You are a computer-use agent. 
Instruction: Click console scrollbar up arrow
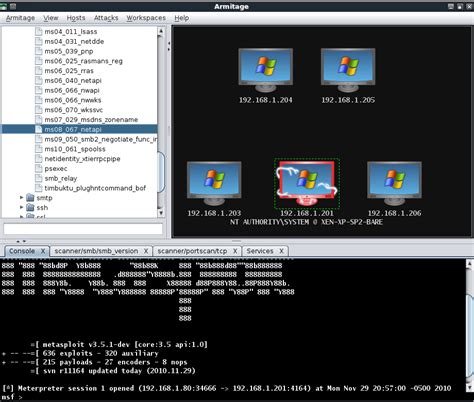(470, 263)
